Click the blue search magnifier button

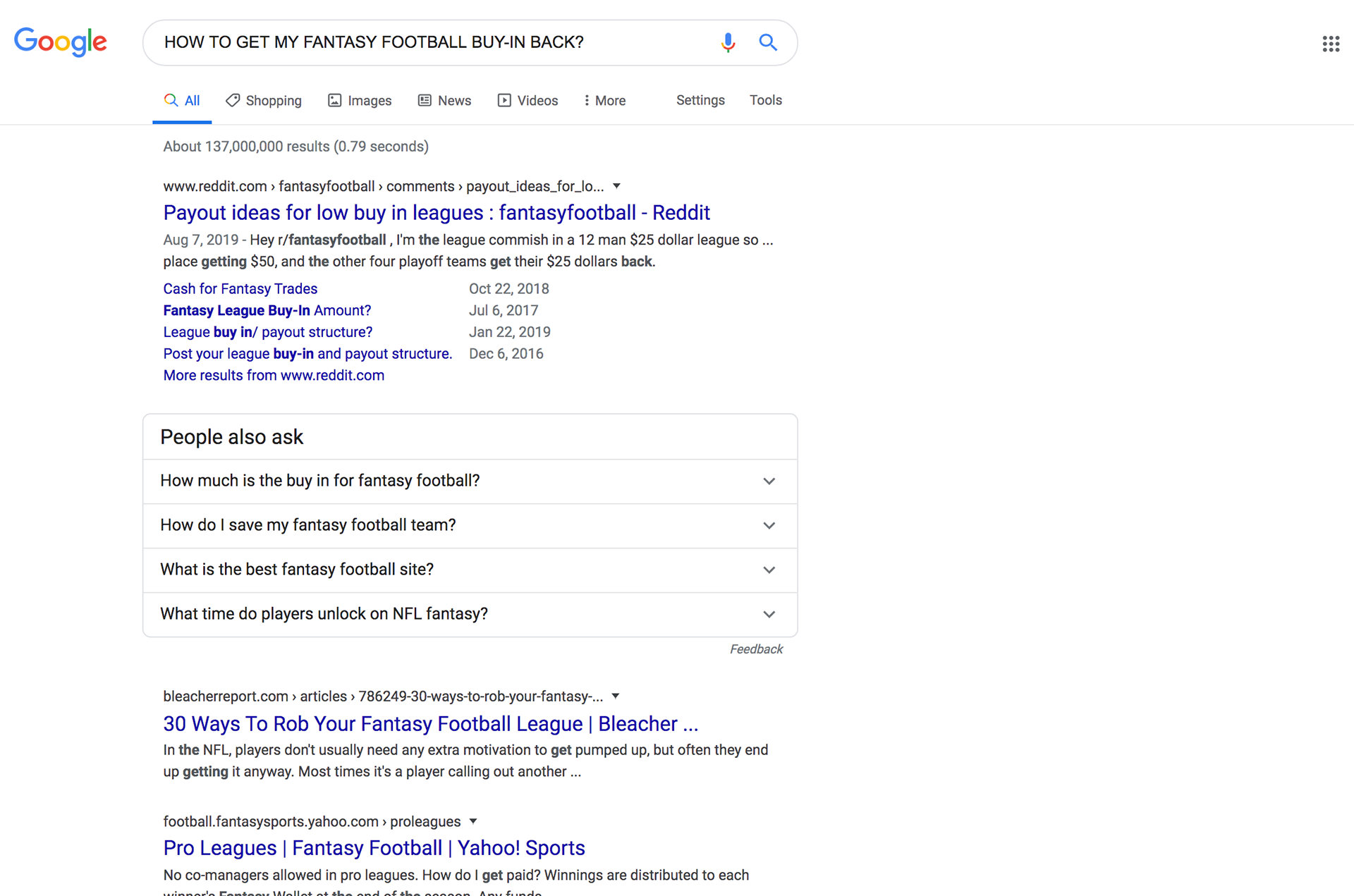tap(768, 42)
